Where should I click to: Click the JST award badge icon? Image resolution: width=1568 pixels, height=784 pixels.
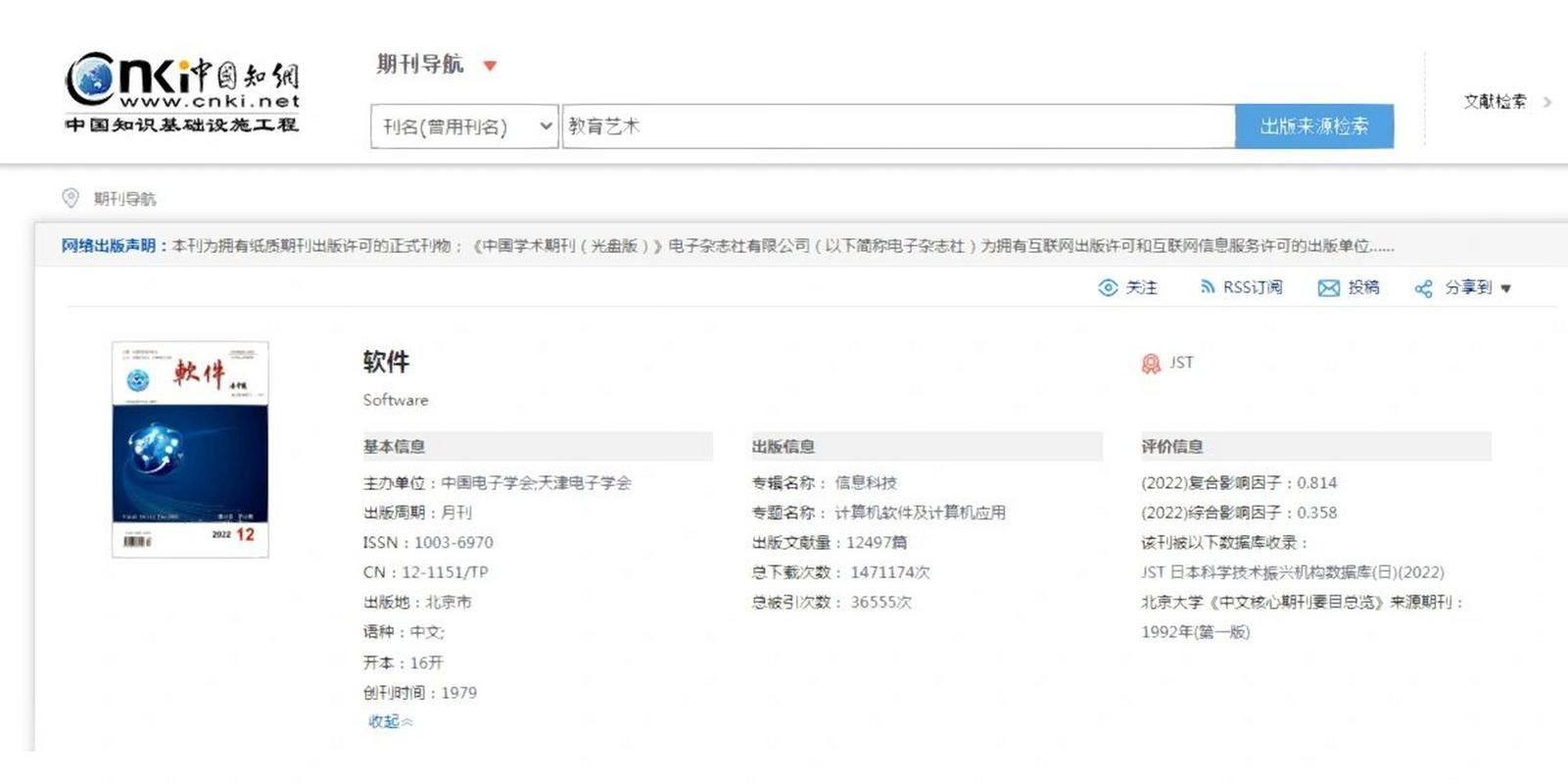pos(1151,364)
